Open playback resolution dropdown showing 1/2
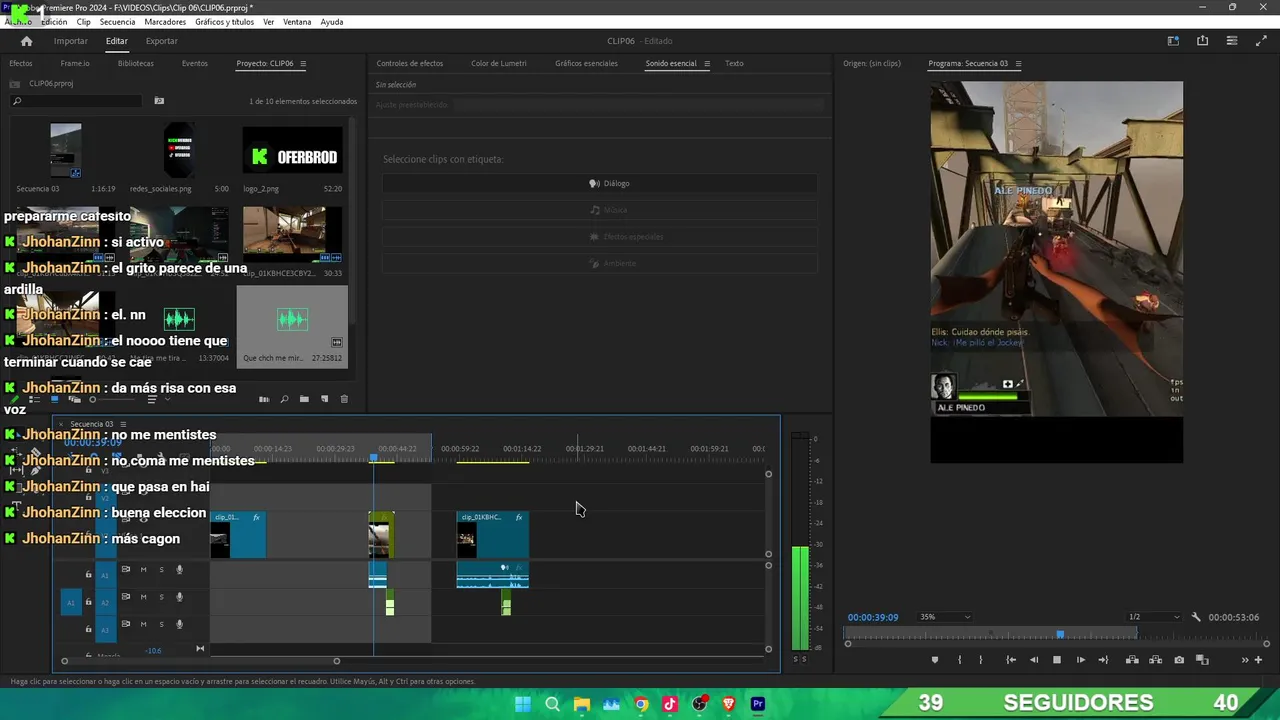The width and height of the screenshot is (1280, 720). click(1153, 617)
